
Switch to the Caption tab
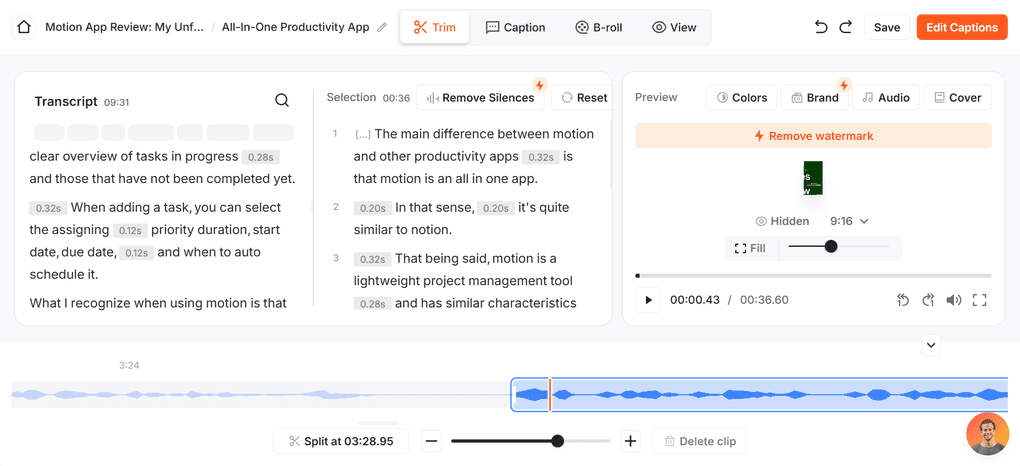coord(516,27)
